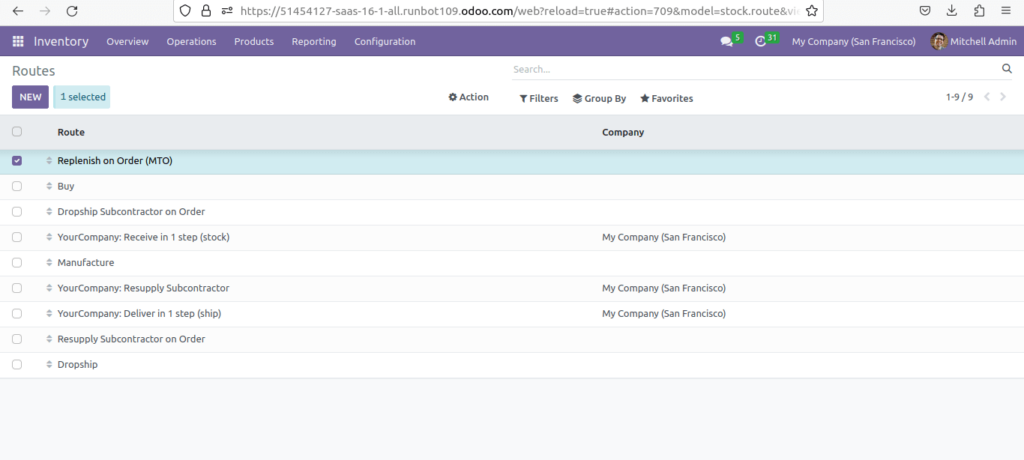The width and height of the screenshot is (1024, 460).
Task: Open browser downloads panel
Action: coord(952,10)
